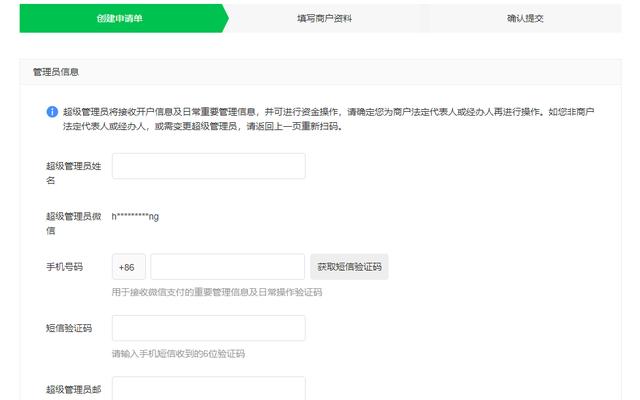Focus the 超级管理员姓名 input field
This screenshot has height=400, width=640.
pos(209,166)
